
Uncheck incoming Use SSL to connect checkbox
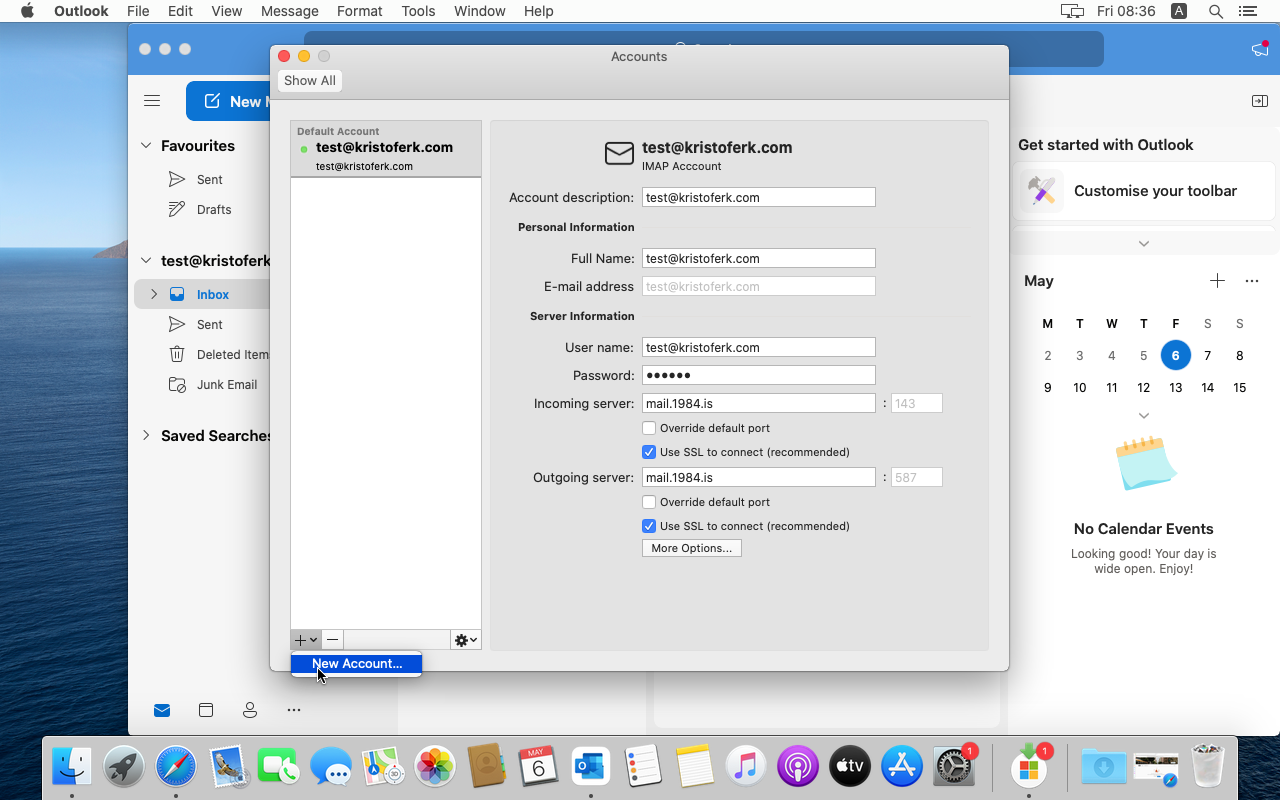click(649, 452)
